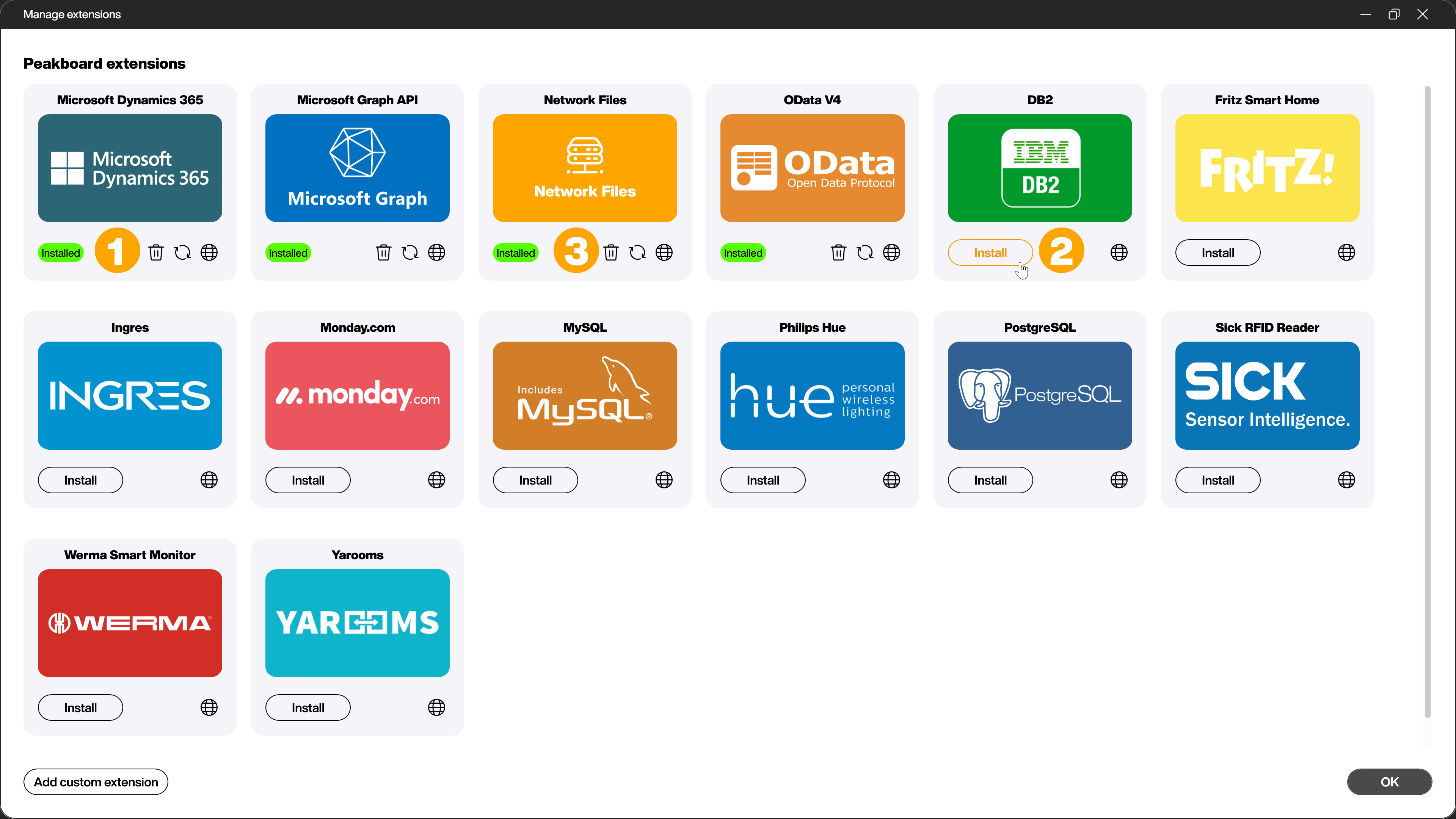Click the INGRES logo thumbnail
This screenshot has height=819, width=1456.
click(x=130, y=395)
